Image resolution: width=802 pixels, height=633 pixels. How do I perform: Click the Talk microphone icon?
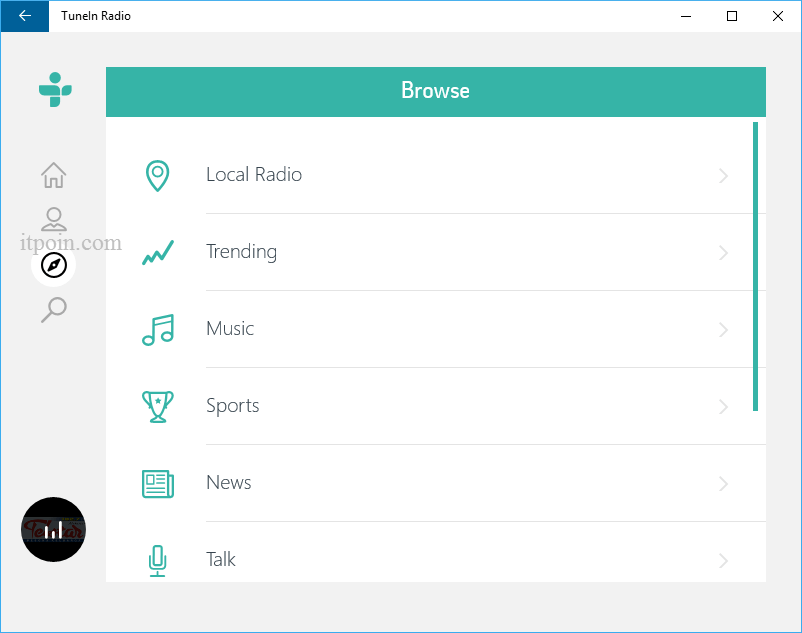158,560
